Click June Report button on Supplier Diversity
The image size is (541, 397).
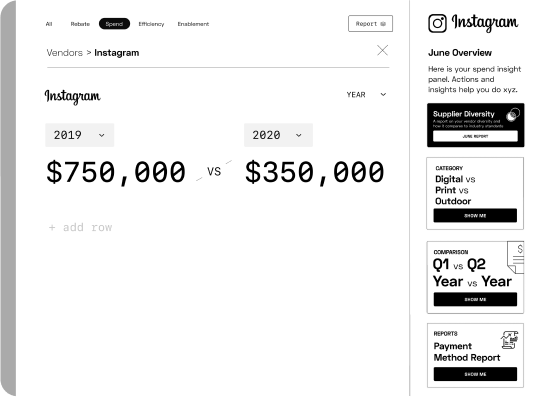point(475,136)
